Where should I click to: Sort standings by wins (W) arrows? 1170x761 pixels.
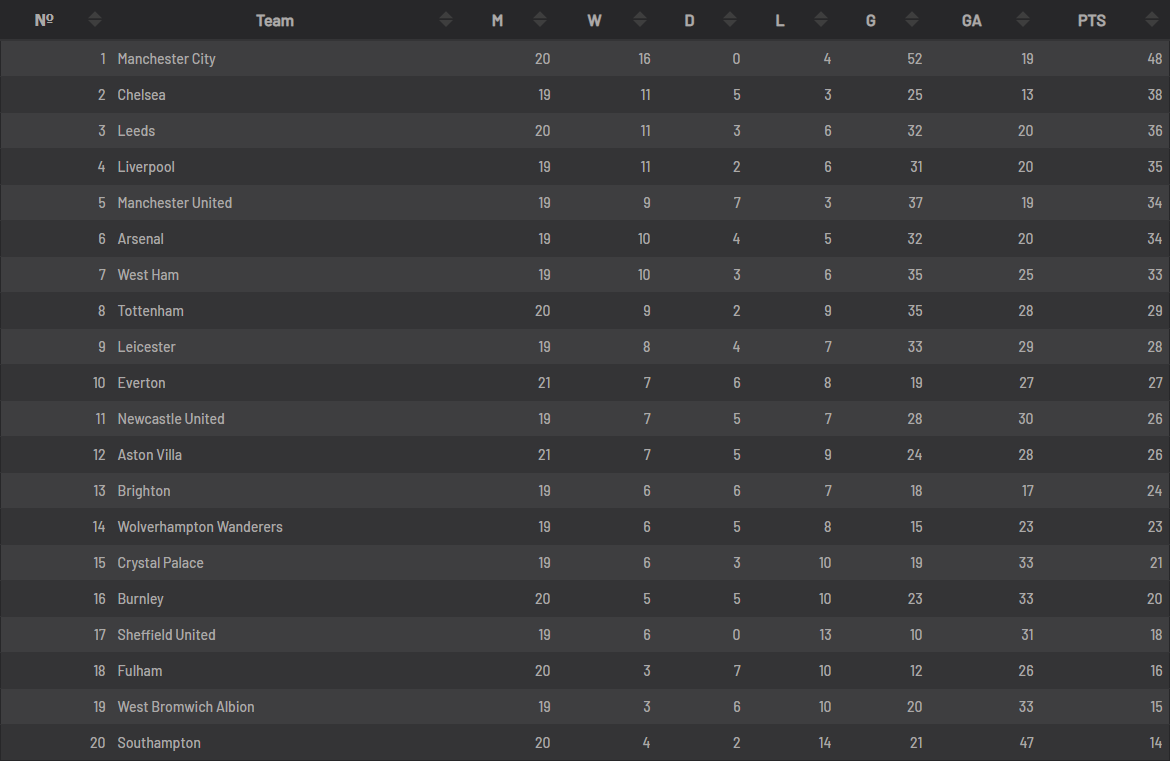coord(639,20)
